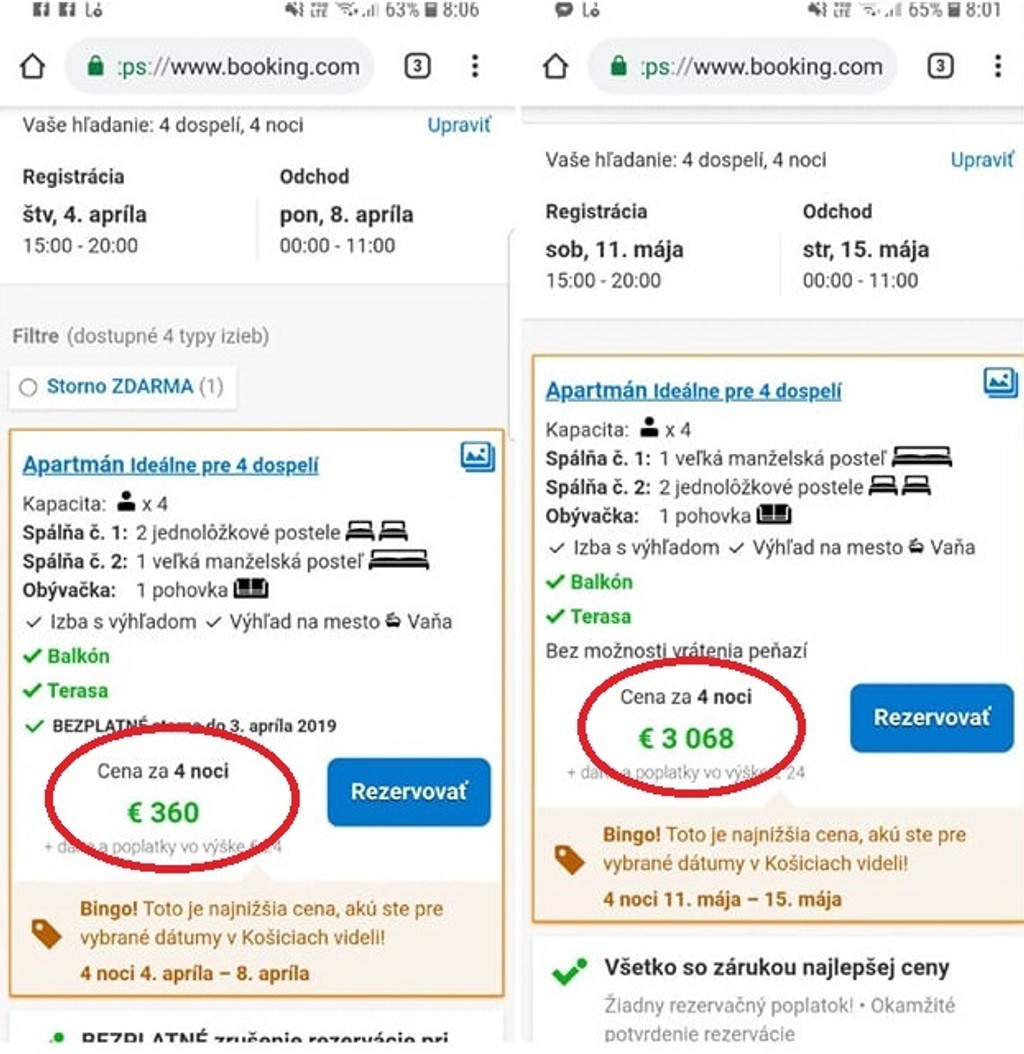This screenshot has height=1054, width=1024.
Task: Open tab switcher in left browser
Action: (x=417, y=67)
